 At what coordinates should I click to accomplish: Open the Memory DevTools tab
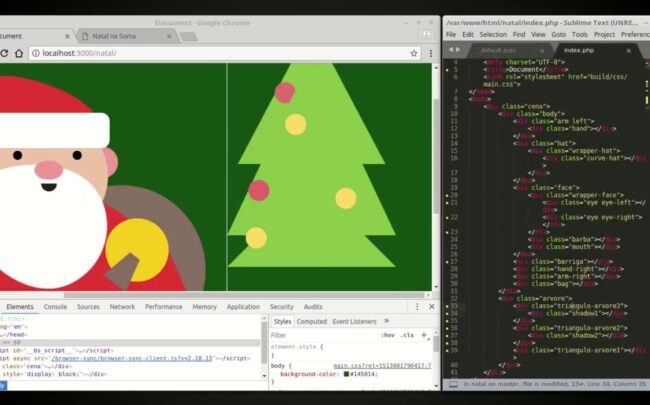click(204, 307)
